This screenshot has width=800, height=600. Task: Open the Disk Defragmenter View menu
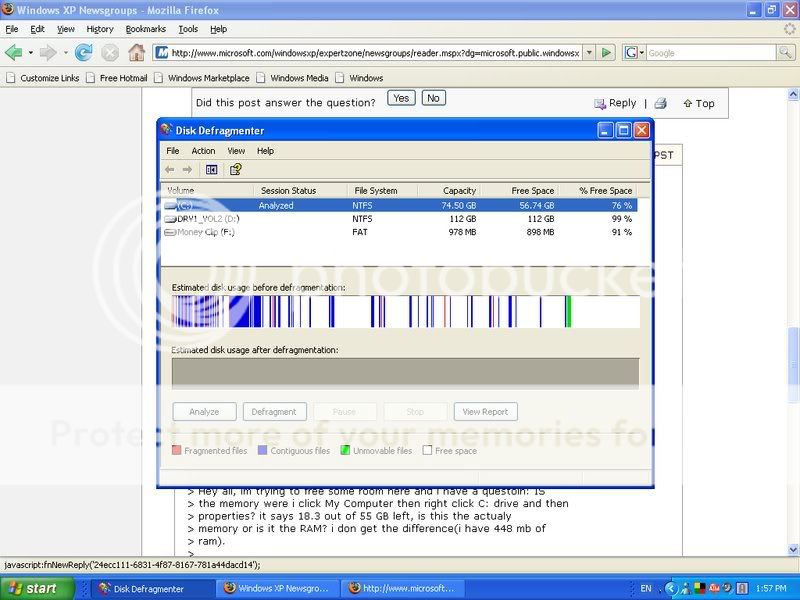(x=236, y=151)
